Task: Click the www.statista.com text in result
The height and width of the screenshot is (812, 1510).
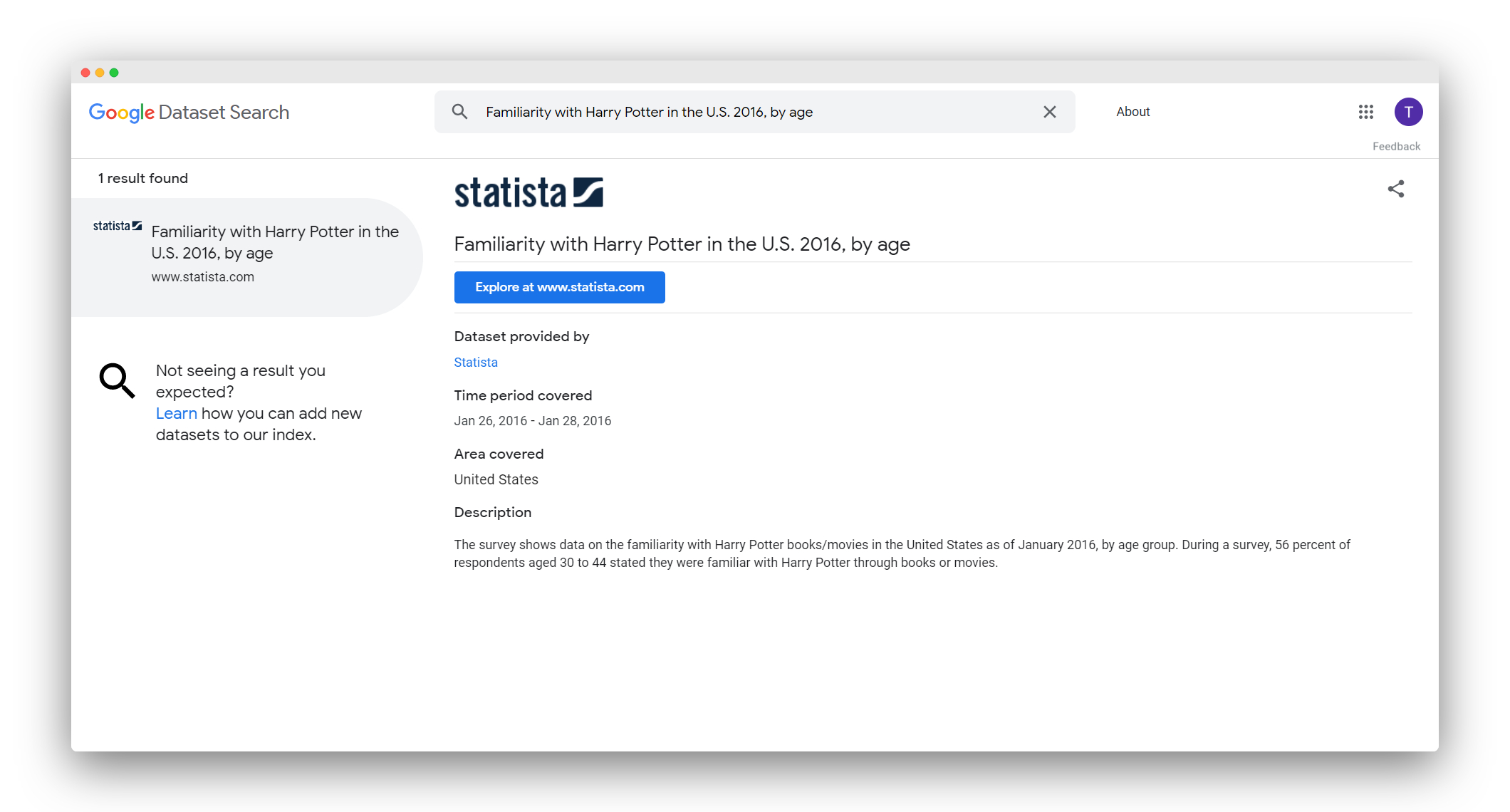Action: pyautogui.click(x=202, y=276)
